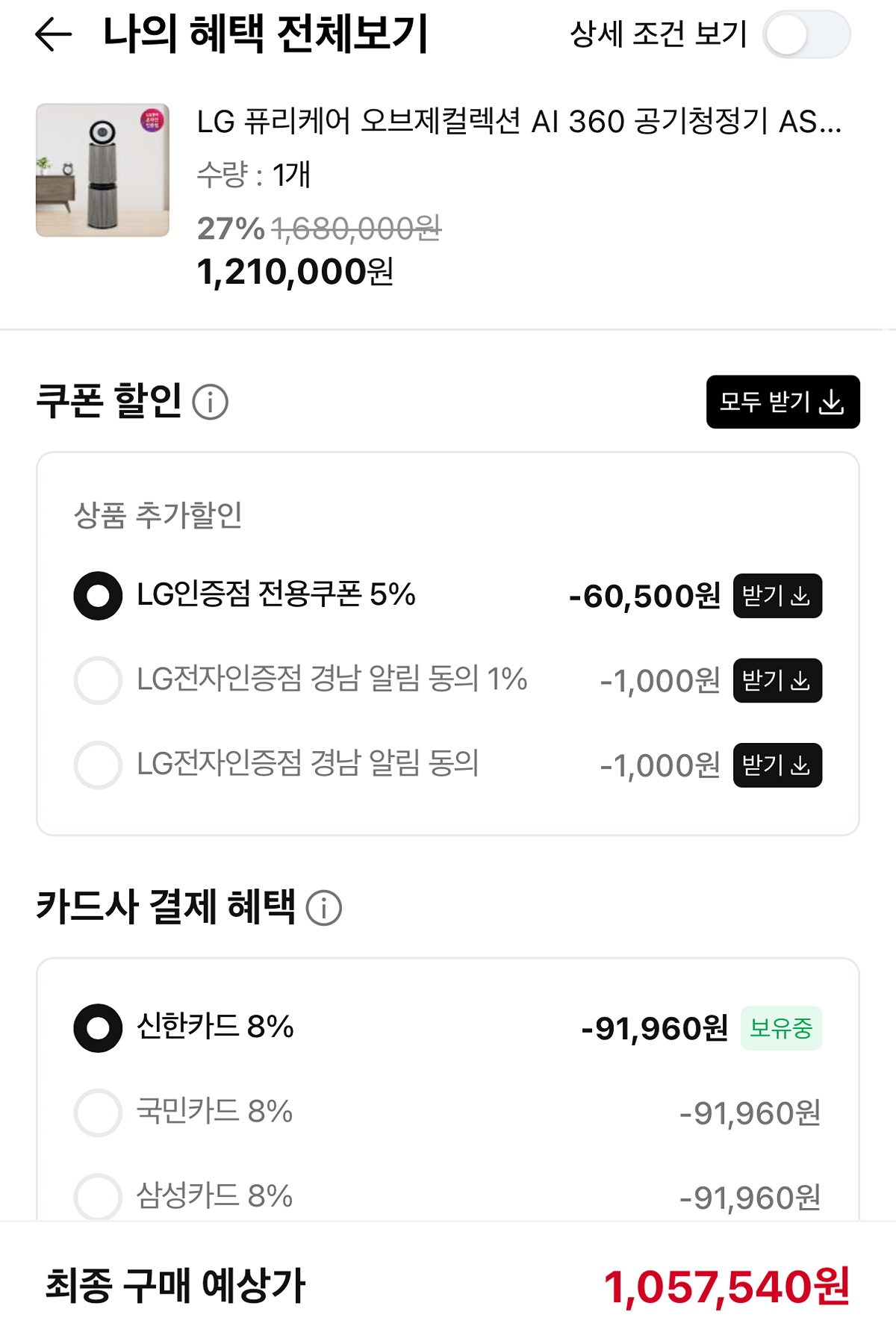The width and height of the screenshot is (896, 1344).
Task: Tap the LG 퓨리케어 product title
Action: pos(518,121)
